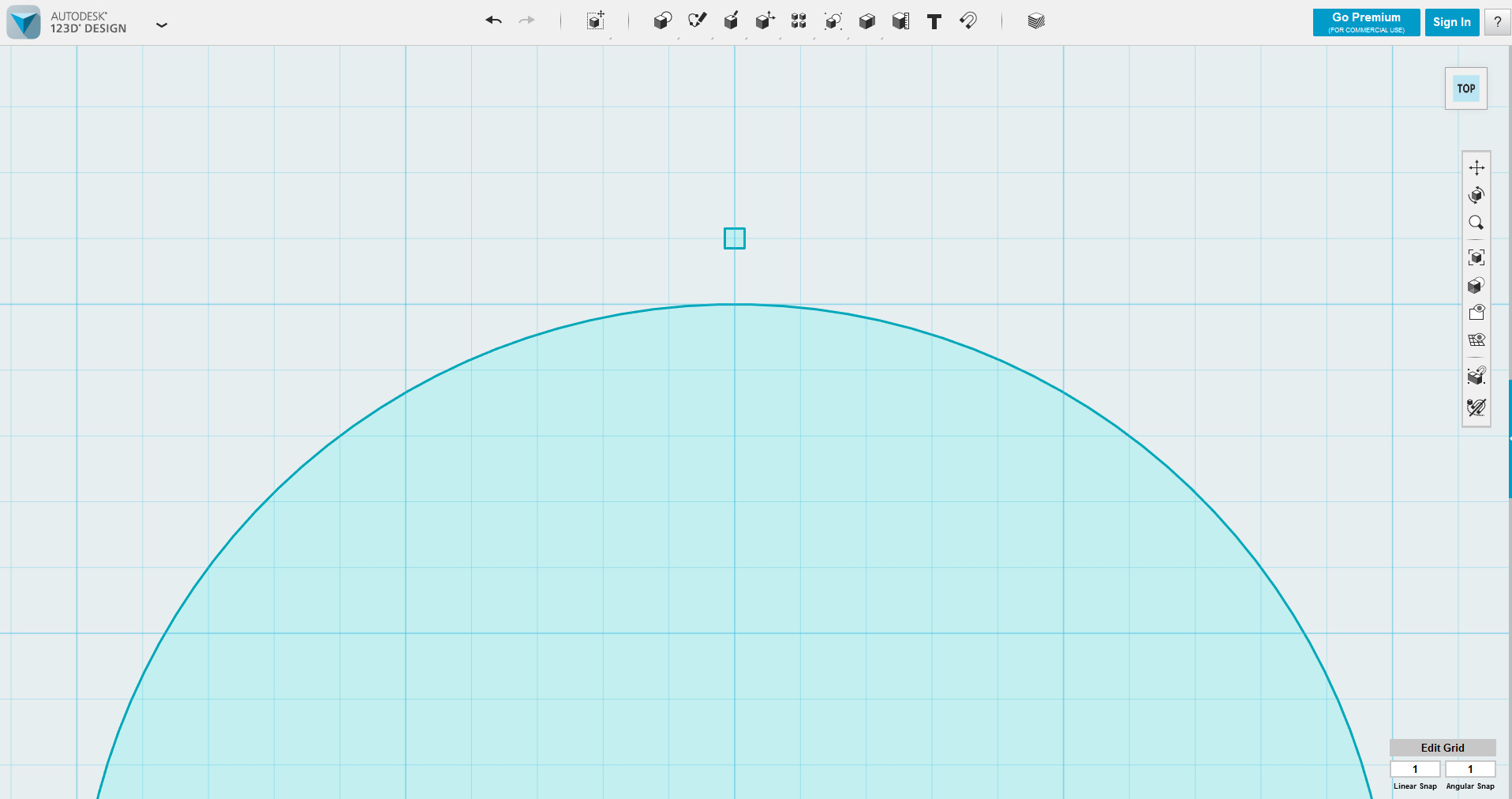The image size is (1512, 799).
Task: Open the Grouping tool
Action: 833,21
